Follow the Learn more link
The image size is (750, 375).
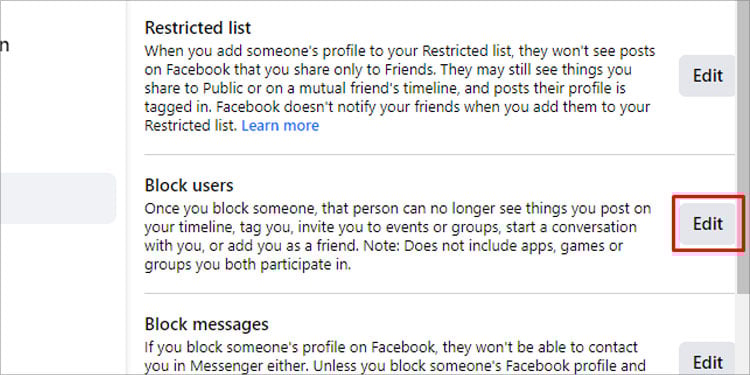(x=280, y=125)
